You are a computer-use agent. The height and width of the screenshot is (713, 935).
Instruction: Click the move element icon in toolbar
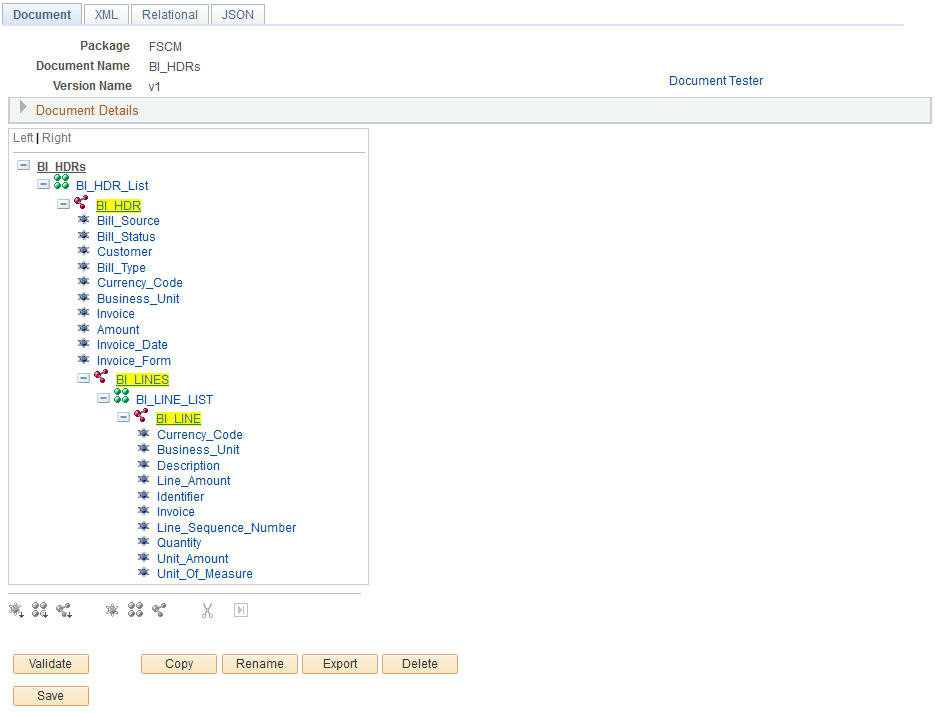(240, 609)
